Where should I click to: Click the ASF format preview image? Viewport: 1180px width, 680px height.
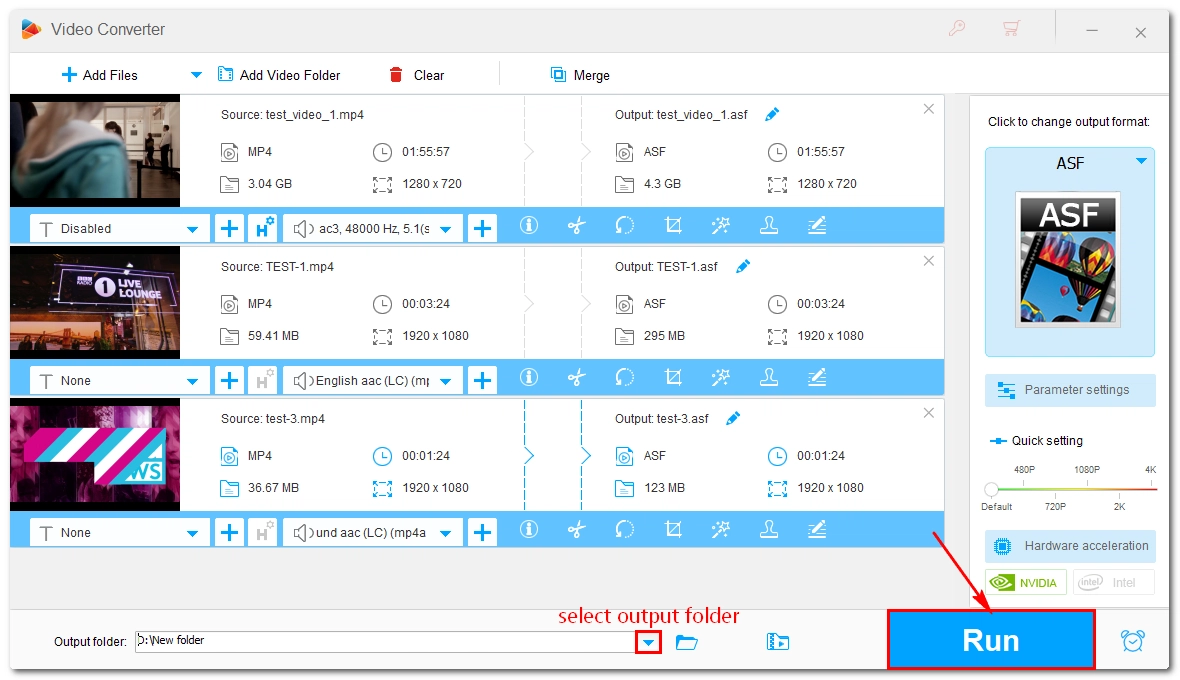[1068, 260]
